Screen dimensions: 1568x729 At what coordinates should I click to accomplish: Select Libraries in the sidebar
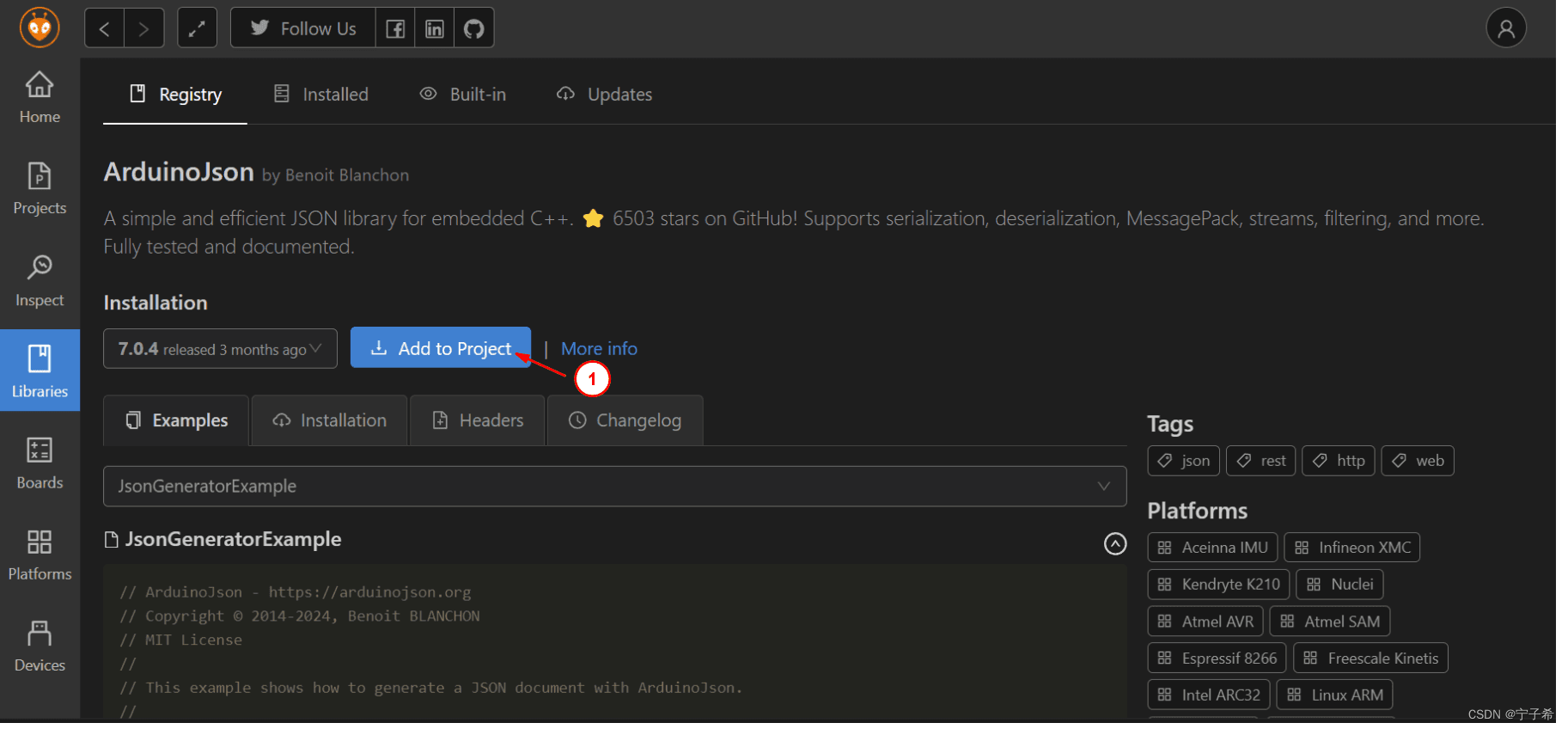click(x=40, y=371)
